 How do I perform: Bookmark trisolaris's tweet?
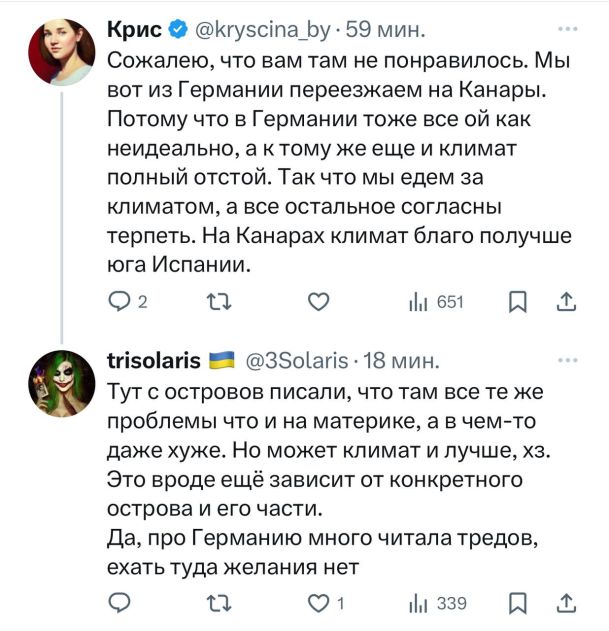point(517,602)
